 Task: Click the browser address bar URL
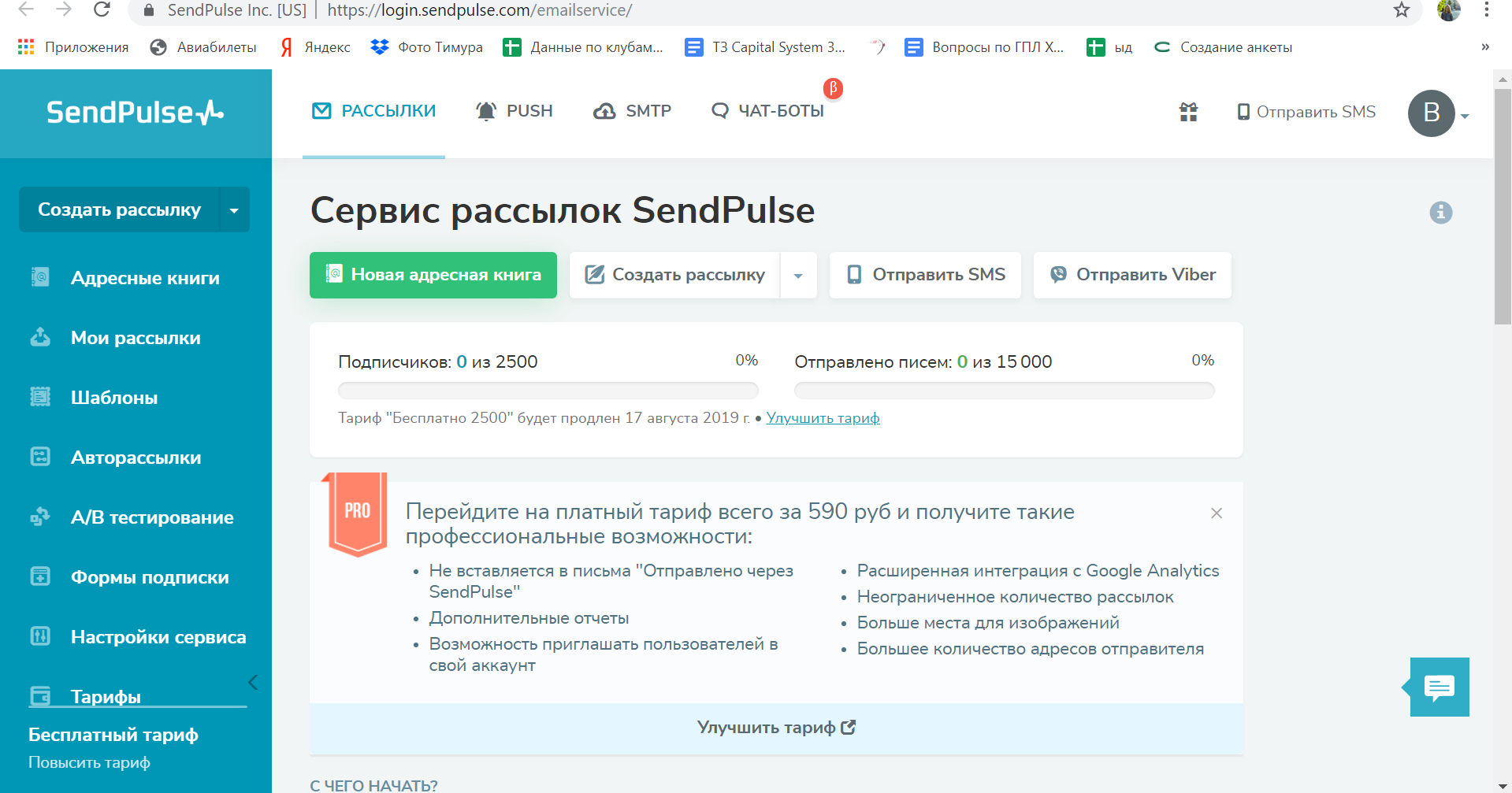click(x=479, y=10)
